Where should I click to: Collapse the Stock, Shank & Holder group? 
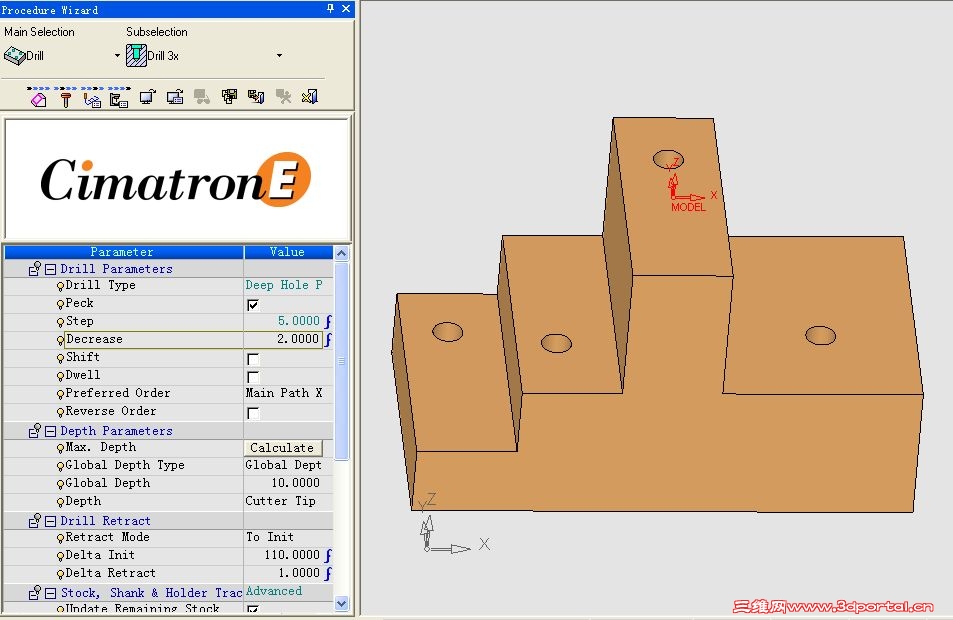(50, 593)
